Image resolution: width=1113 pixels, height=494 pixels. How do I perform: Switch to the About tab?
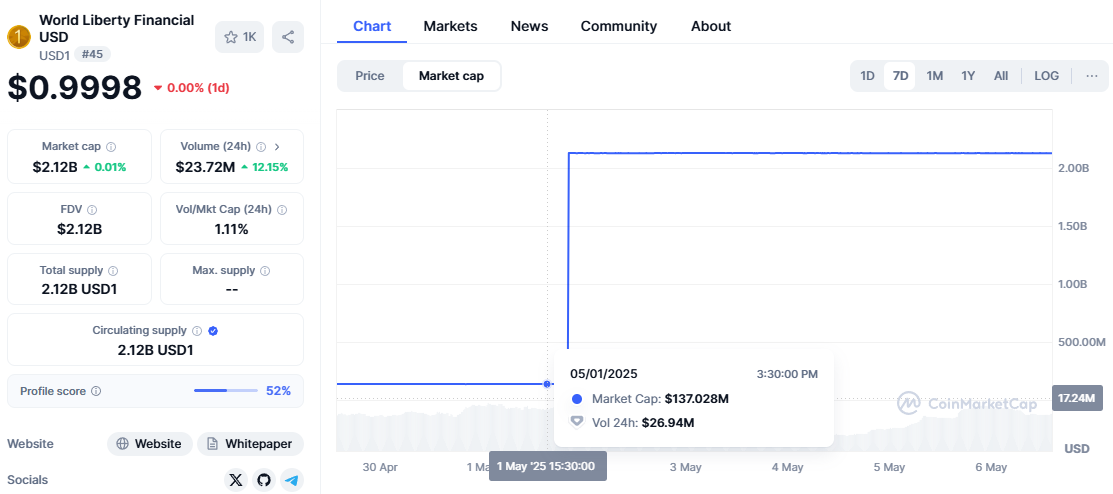[711, 26]
